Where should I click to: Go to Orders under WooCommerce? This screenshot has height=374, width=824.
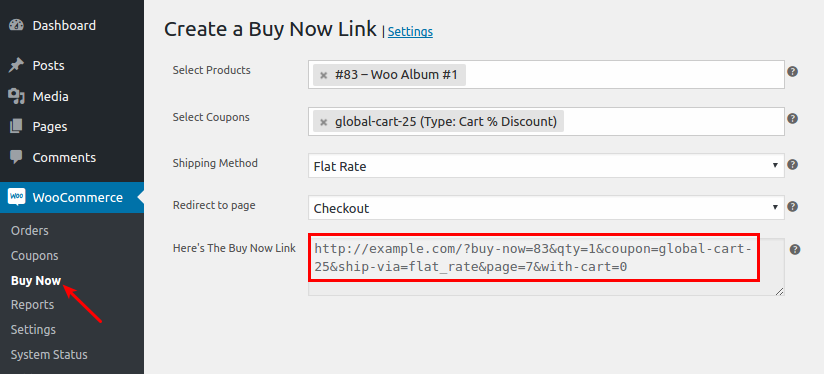29,231
